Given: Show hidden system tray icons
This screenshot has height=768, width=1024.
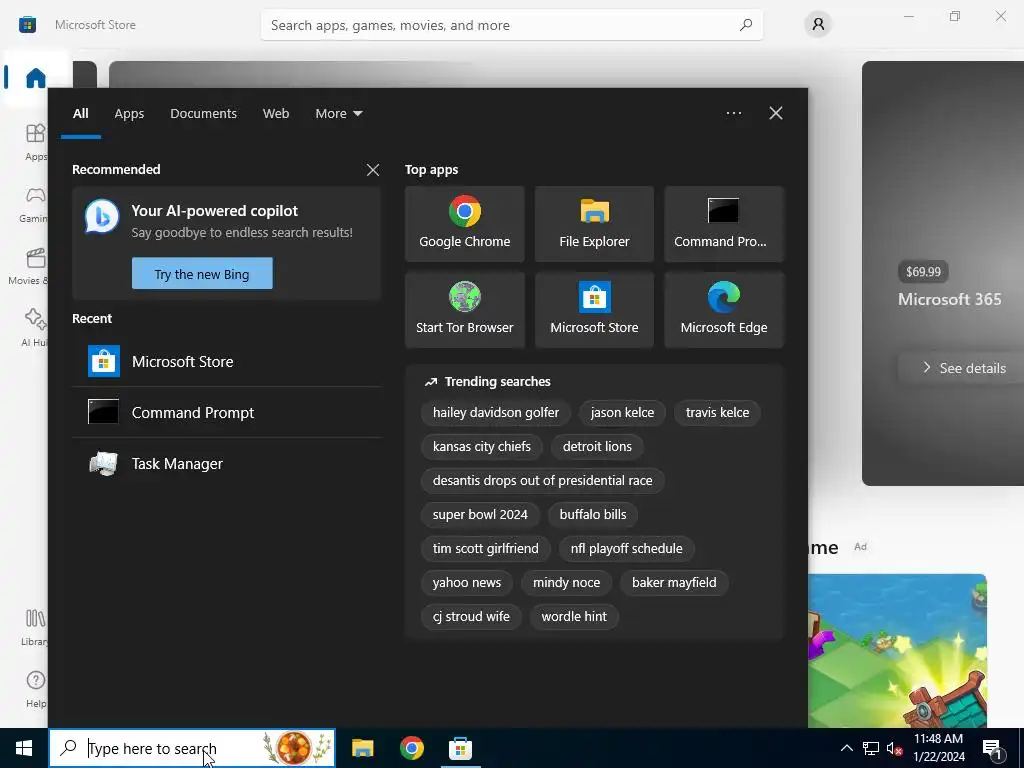Looking at the screenshot, I should point(846,748).
